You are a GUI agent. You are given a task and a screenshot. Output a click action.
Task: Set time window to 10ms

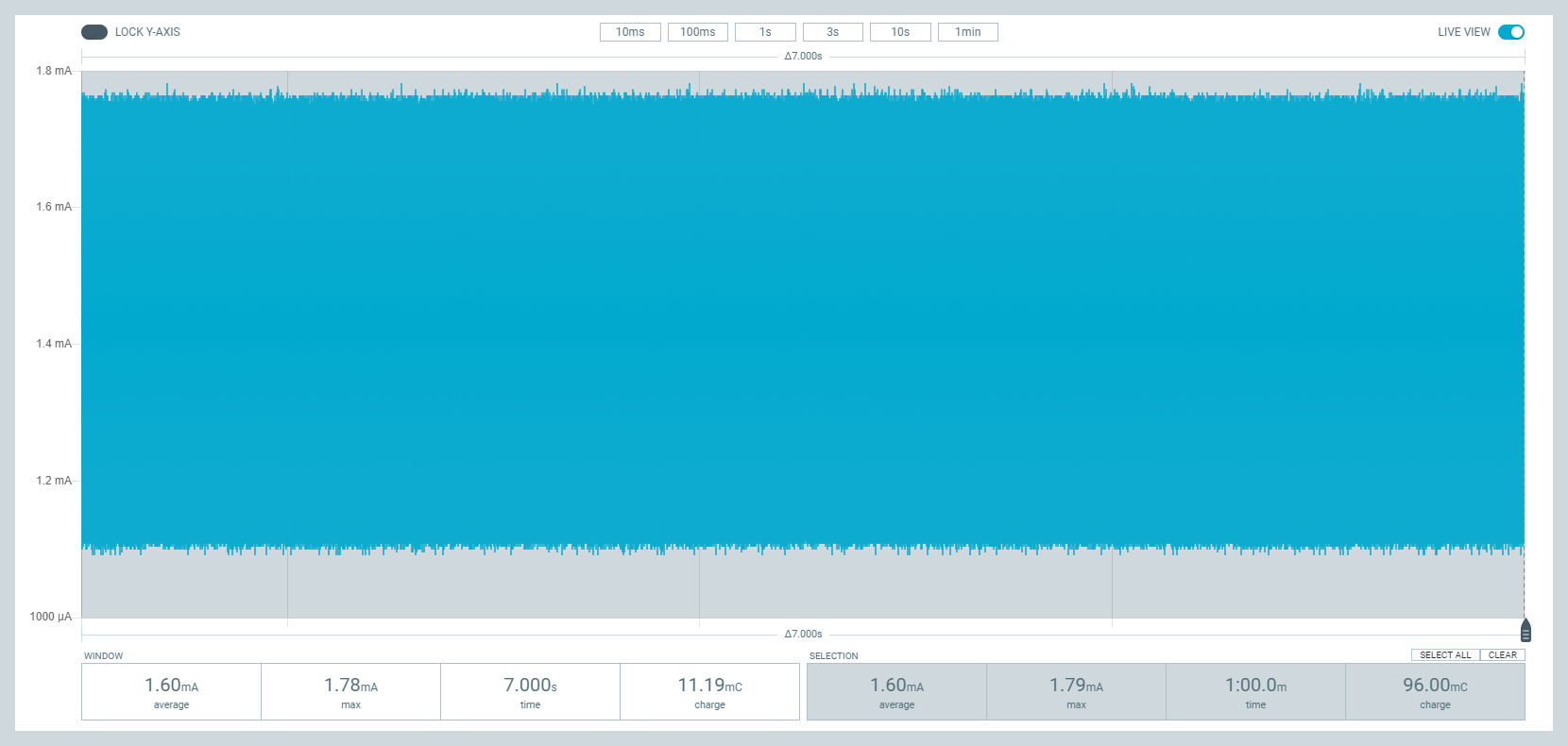630,32
